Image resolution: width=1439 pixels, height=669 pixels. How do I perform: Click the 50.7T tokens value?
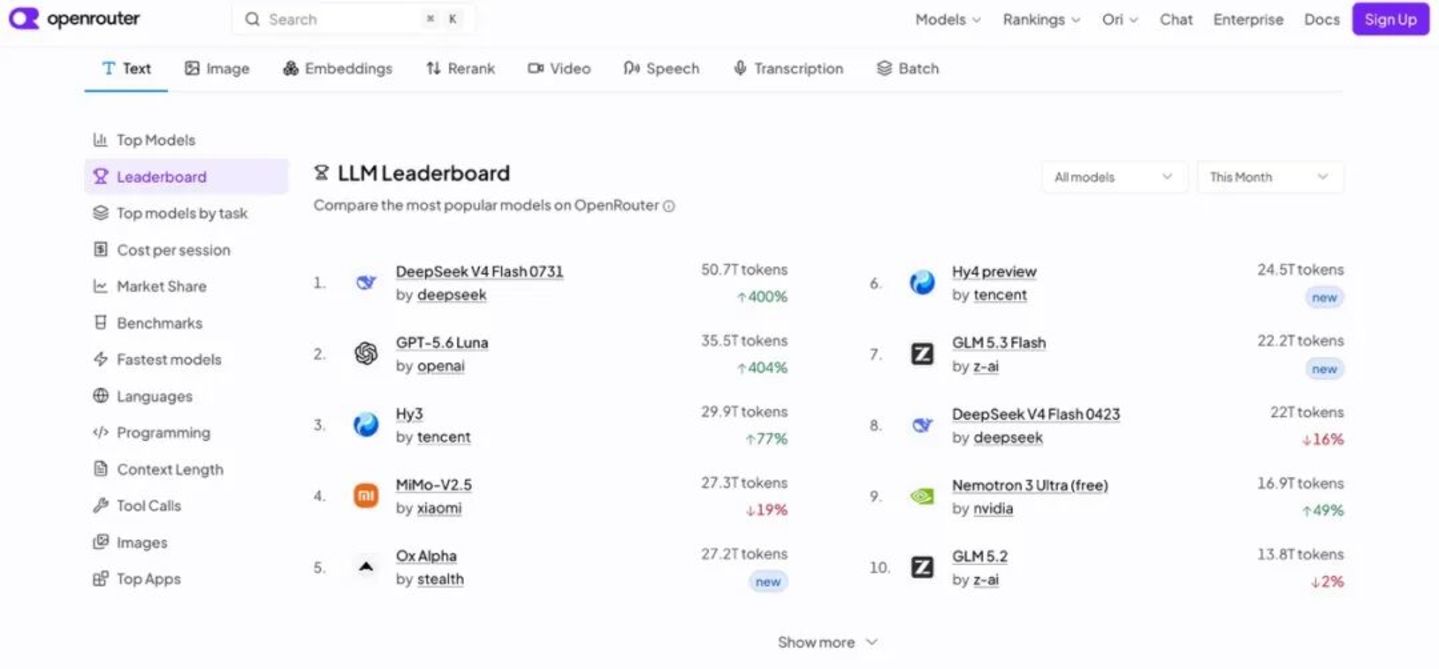(744, 270)
